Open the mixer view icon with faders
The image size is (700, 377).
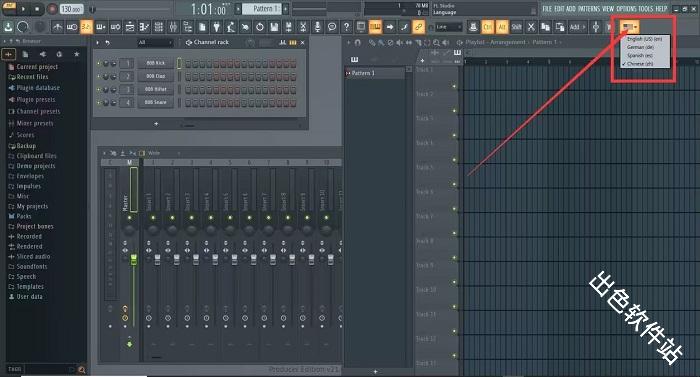click(x=173, y=27)
